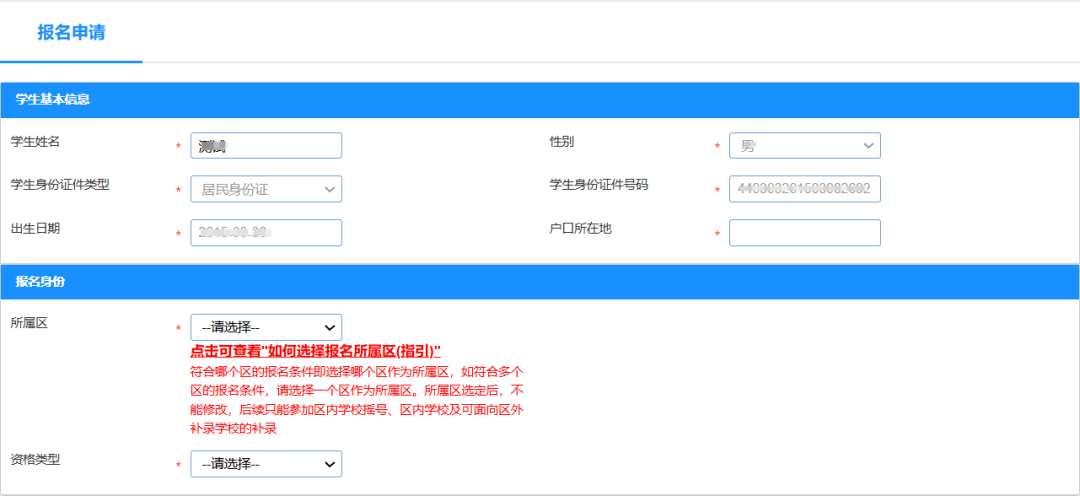This screenshot has height=496, width=1080.
Task: Open the 性别 dropdown showing 男
Action: (804, 146)
